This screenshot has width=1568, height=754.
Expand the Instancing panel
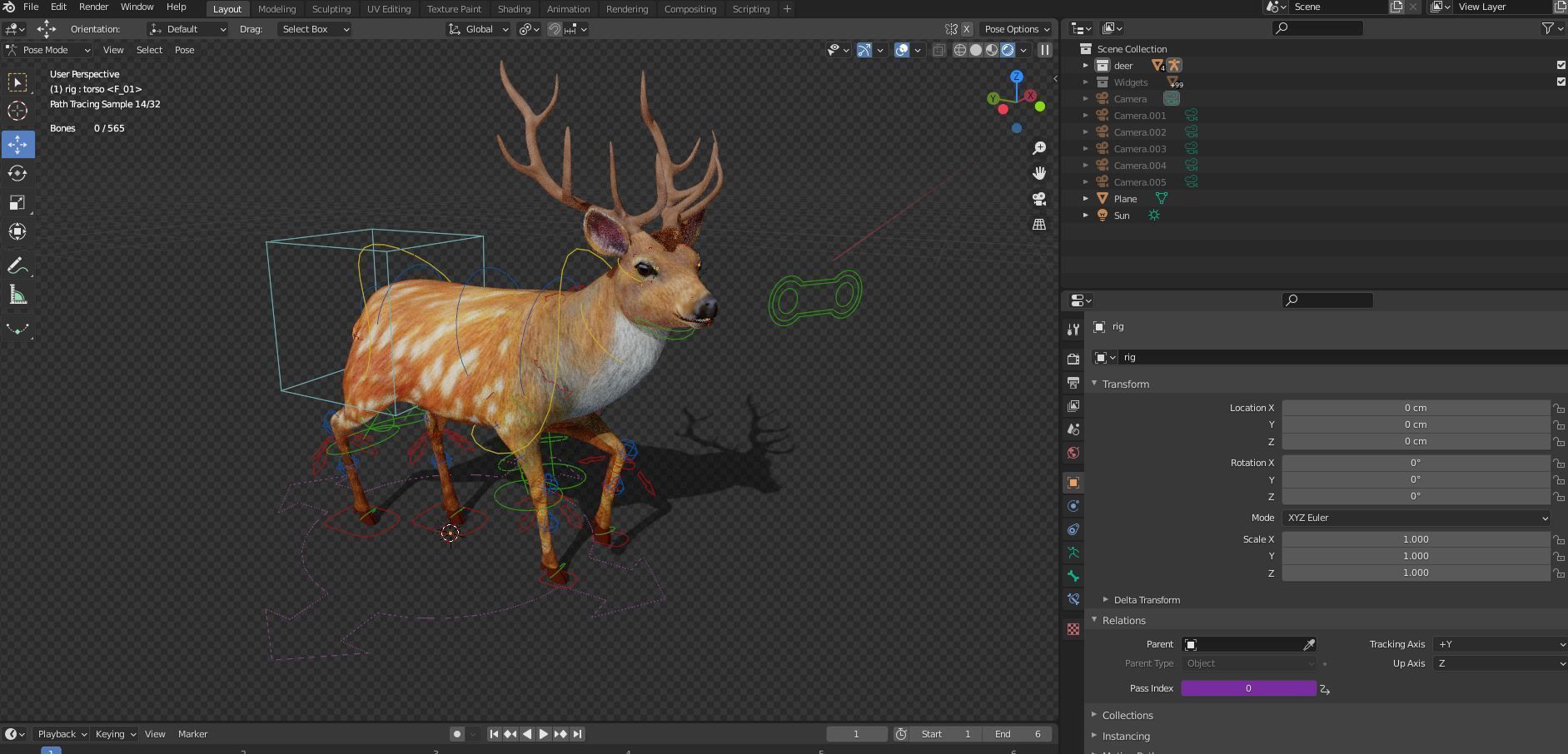click(1125, 737)
